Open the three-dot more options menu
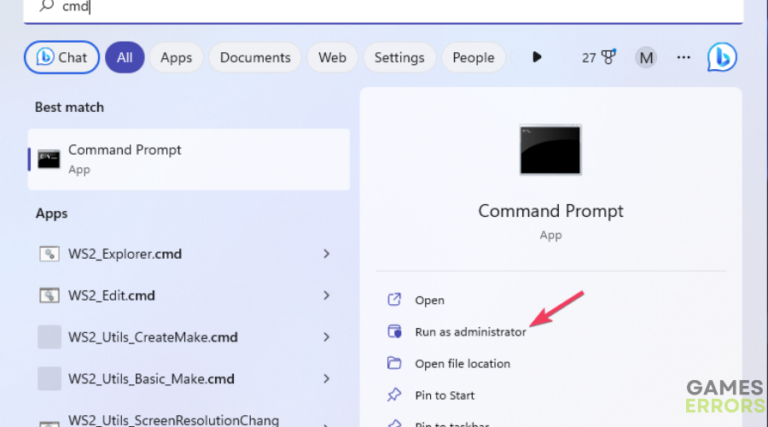Viewport: 768px width, 427px height. (x=684, y=57)
